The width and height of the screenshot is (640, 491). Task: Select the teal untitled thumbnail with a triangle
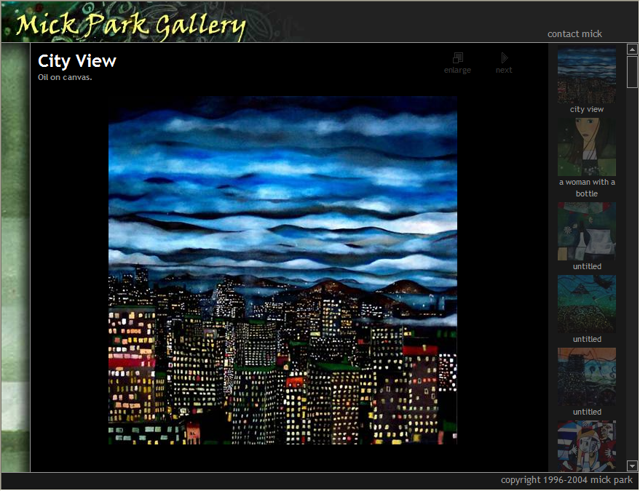pyautogui.click(x=587, y=304)
